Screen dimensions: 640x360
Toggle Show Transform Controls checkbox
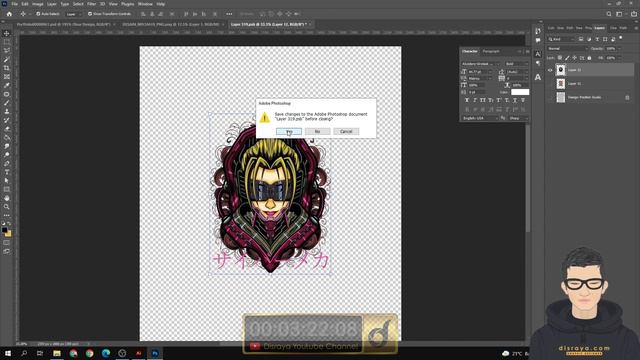[90, 14]
